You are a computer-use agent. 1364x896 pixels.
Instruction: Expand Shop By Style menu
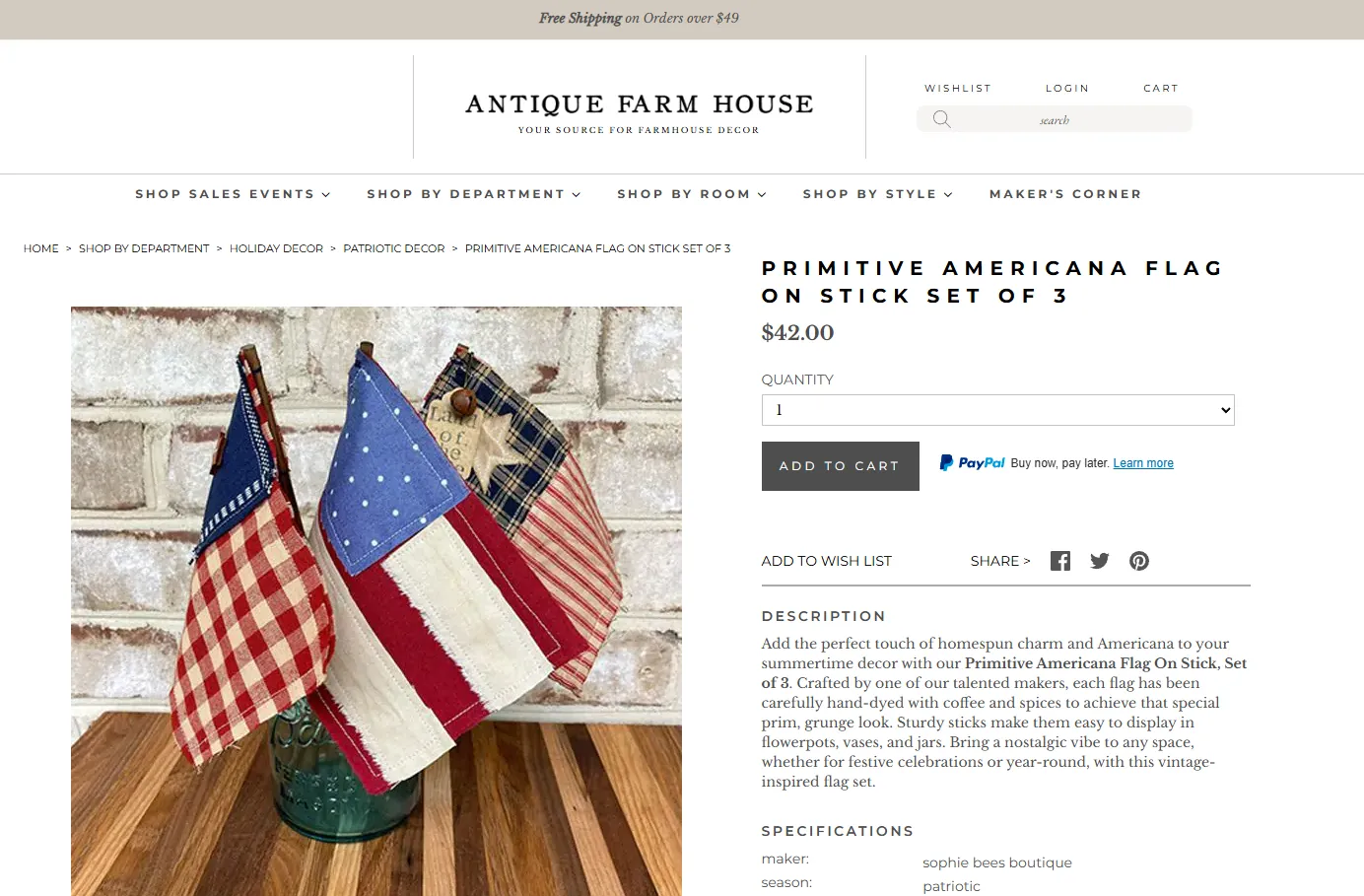tap(878, 194)
